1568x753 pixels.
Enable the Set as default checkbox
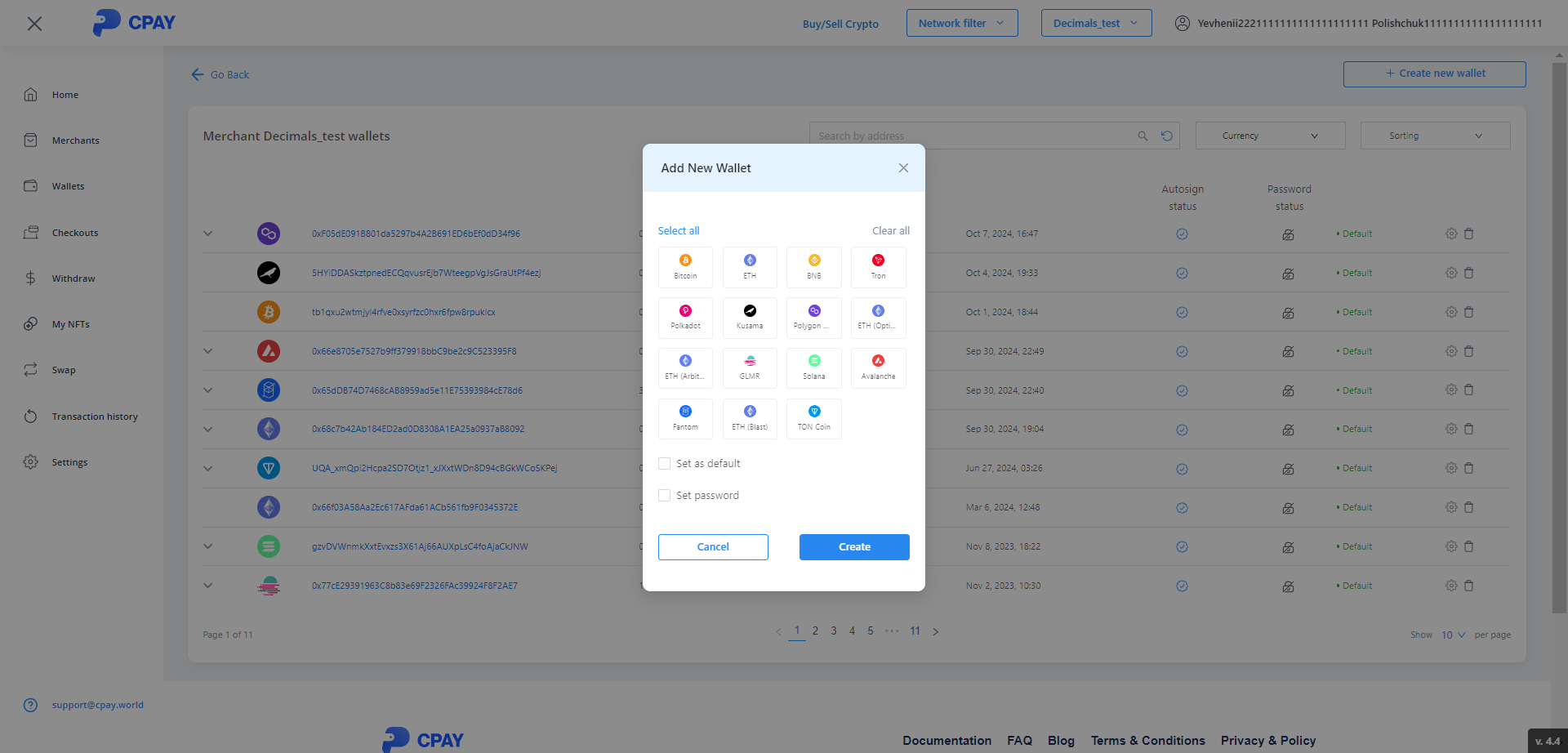pyautogui.click(x=665, y=464)
